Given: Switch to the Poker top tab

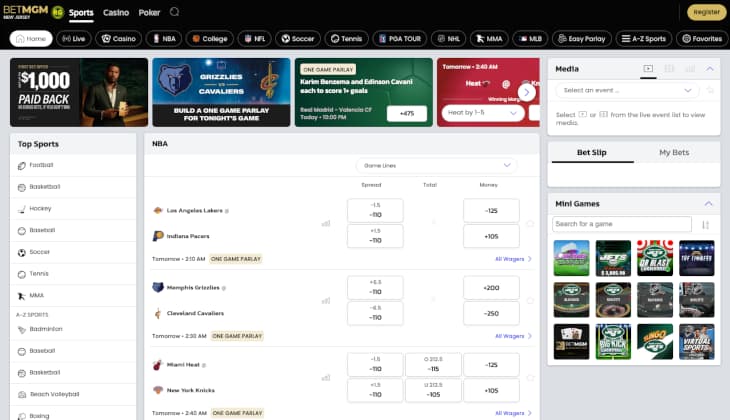Looking at the screenshot, I should (x=149, y=13).
